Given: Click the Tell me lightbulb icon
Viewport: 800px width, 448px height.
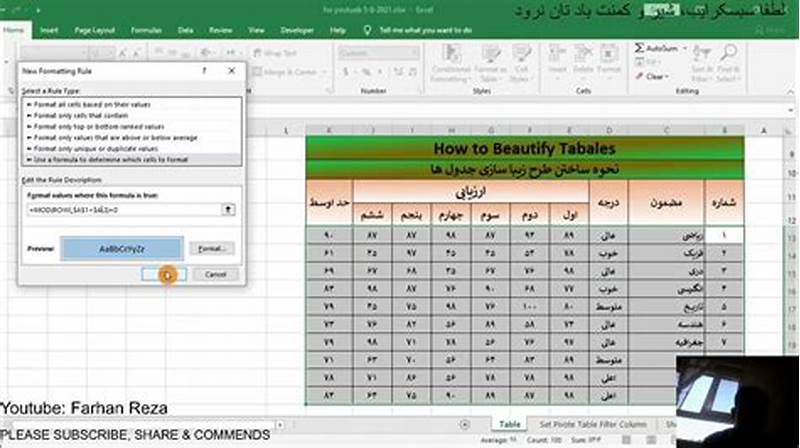Looking at the screenshot, I should 366,31.
